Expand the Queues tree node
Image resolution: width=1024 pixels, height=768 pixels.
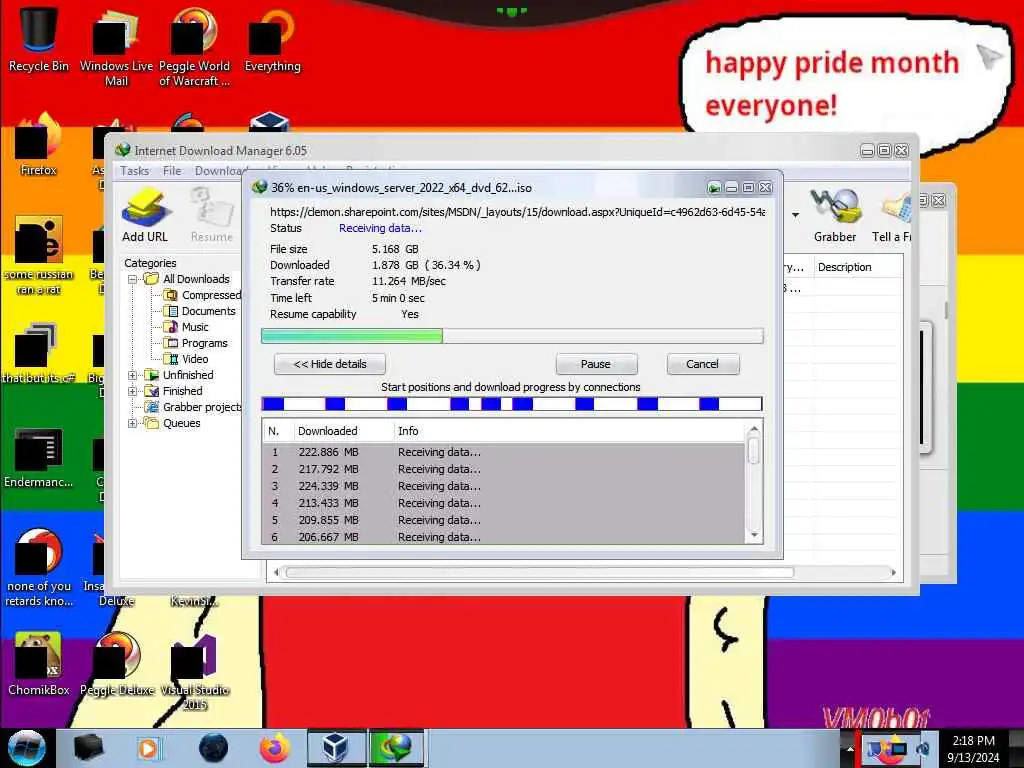[x=133, y=423]
